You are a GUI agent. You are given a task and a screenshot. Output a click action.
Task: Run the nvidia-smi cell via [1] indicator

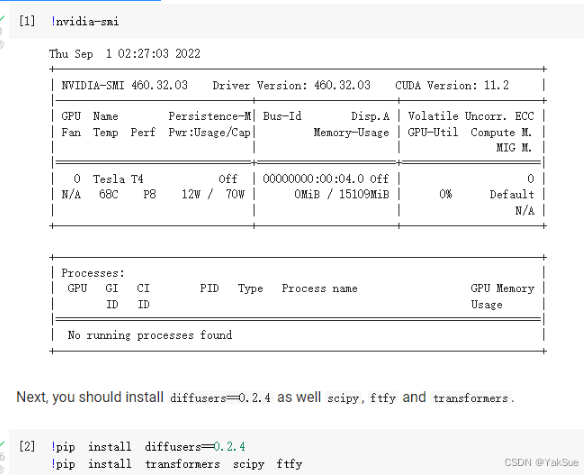pos(27,21)
